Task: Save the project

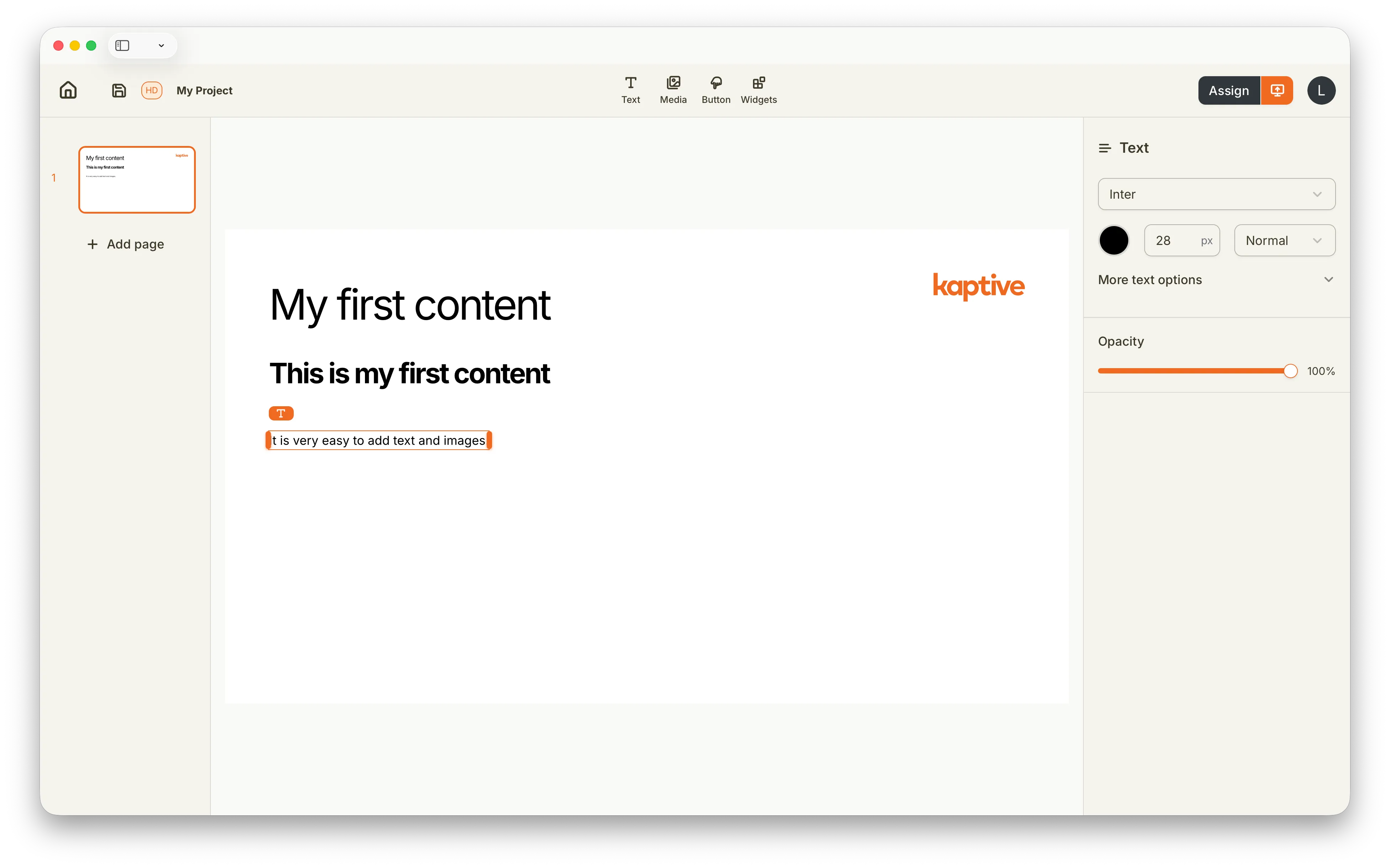Action: (118, 90)
